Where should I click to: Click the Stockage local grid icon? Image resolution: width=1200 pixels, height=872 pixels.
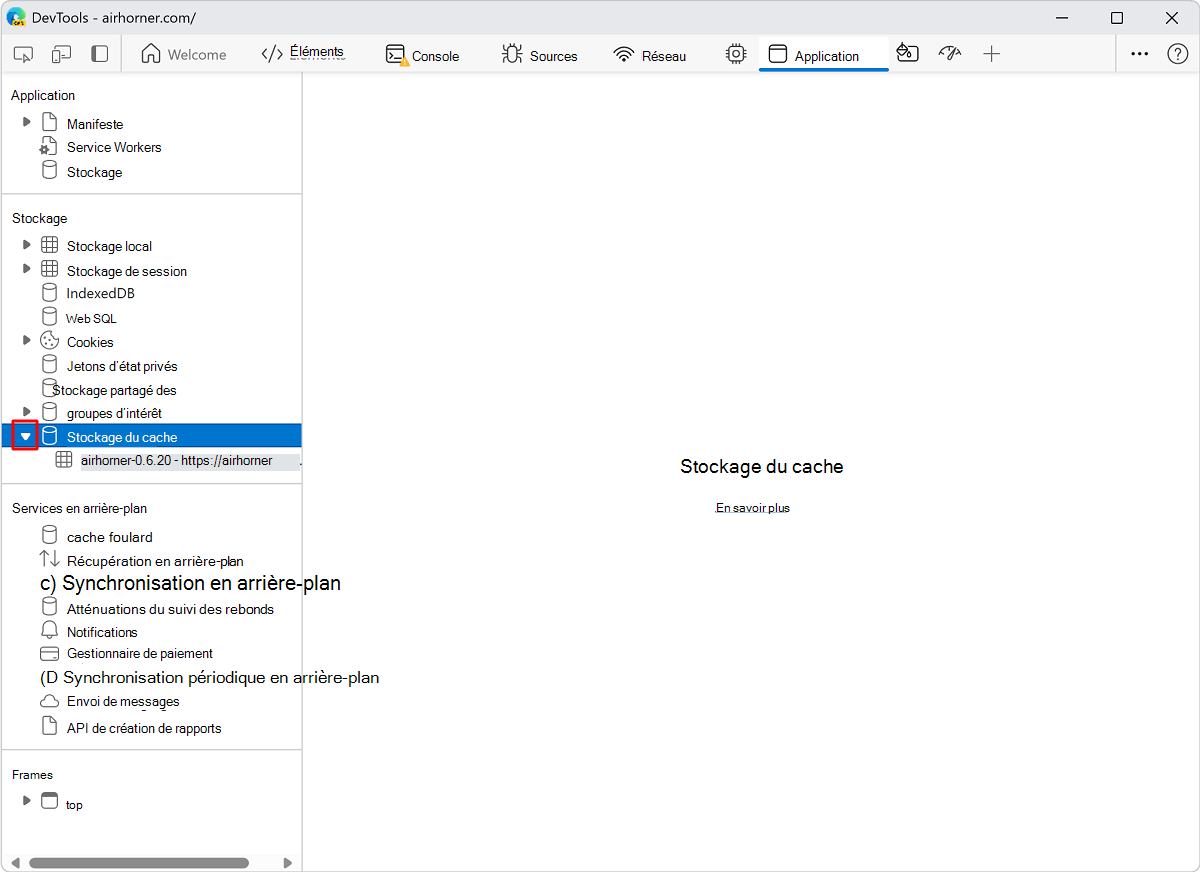[49, 245]
